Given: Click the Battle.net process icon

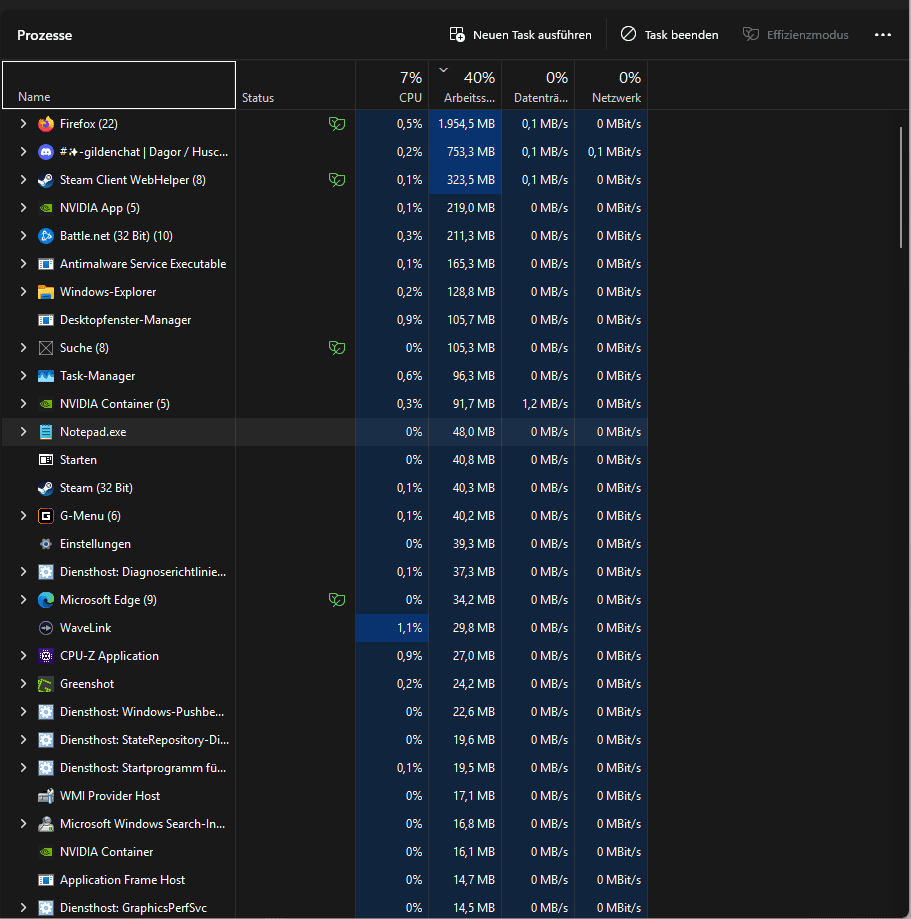Looking at the screenshot, I should 46,236.
